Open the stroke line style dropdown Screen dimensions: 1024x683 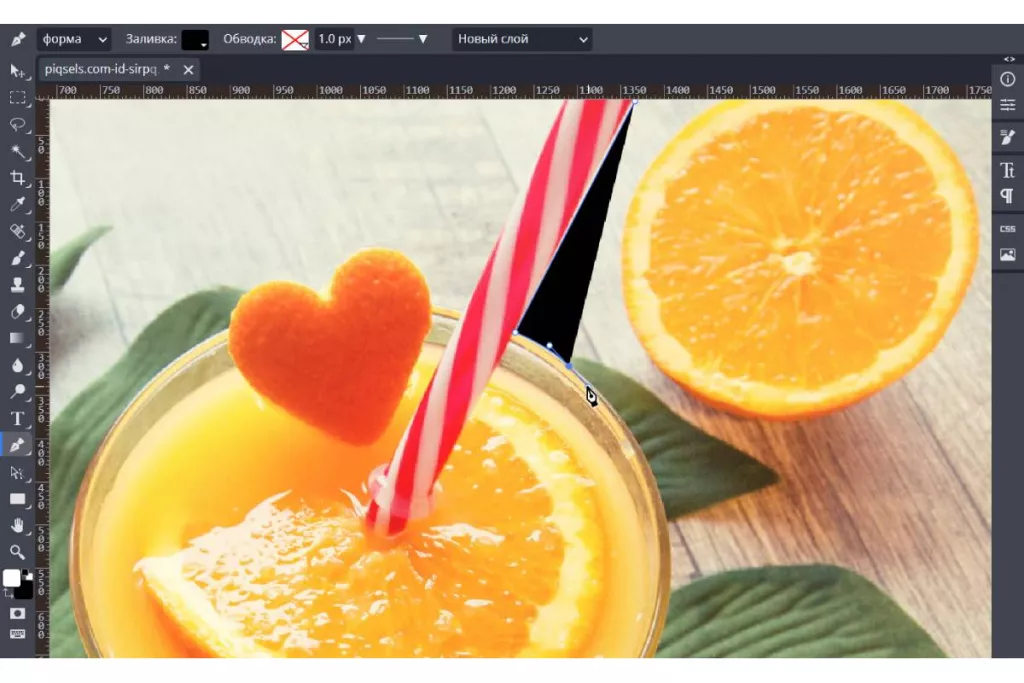point(402,39)
